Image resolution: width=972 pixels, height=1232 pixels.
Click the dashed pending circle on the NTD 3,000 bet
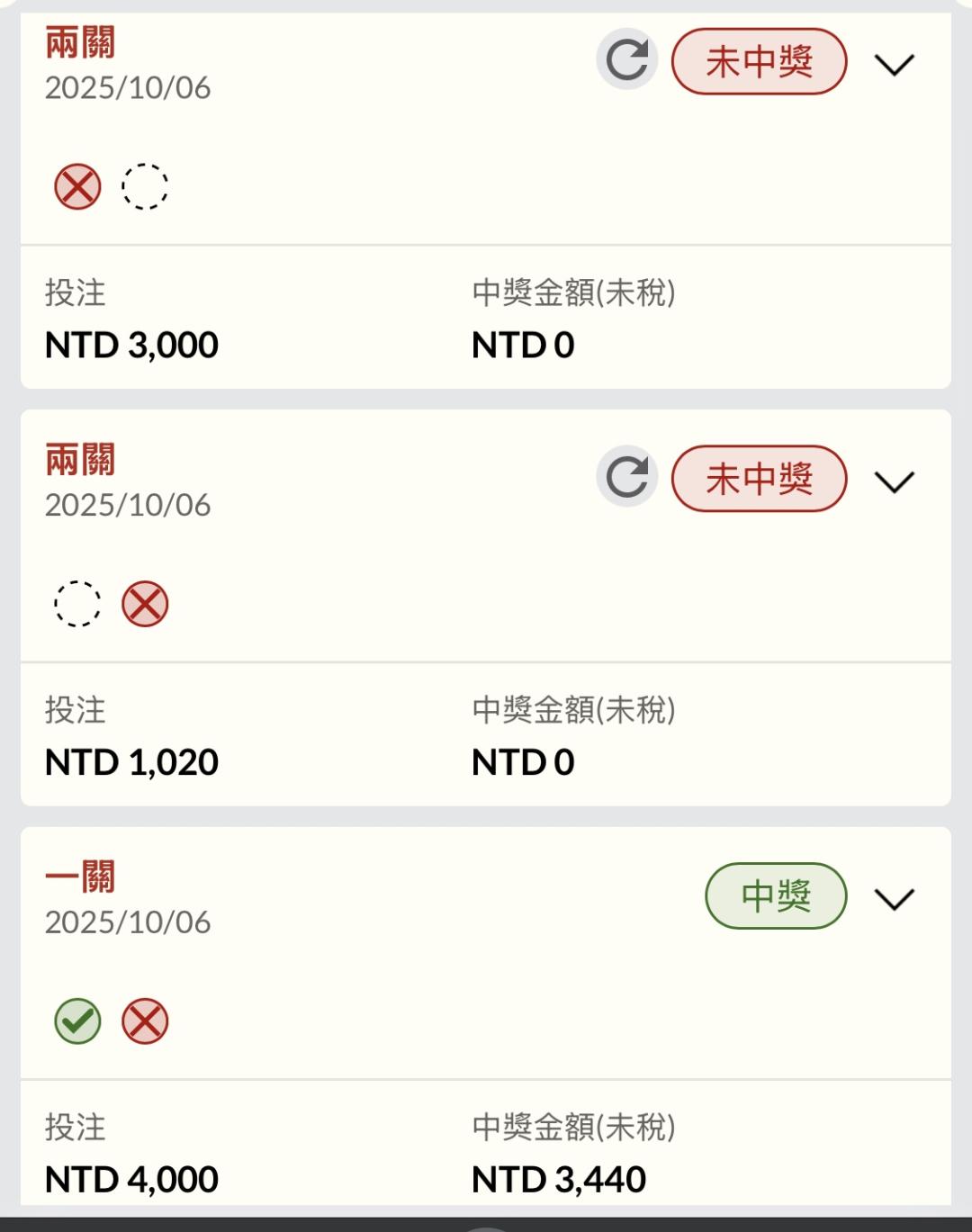145,187
